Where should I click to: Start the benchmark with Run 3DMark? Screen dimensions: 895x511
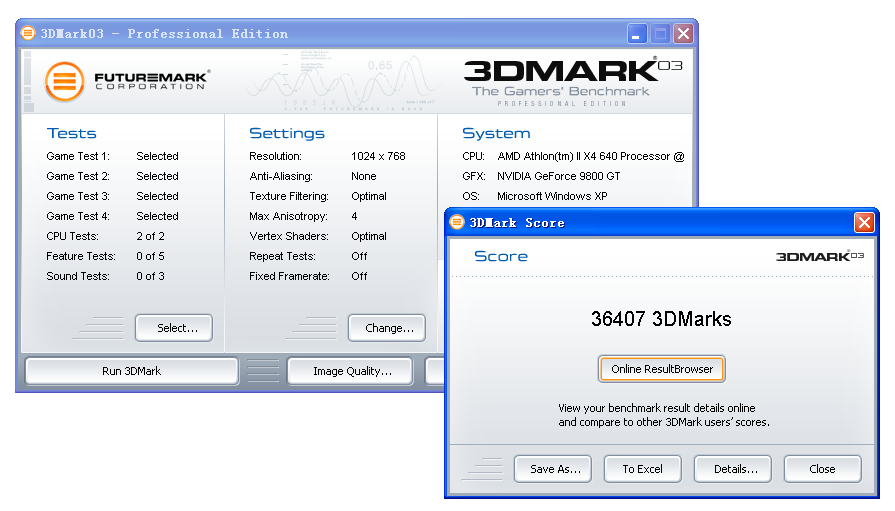[x=131, y=371]
